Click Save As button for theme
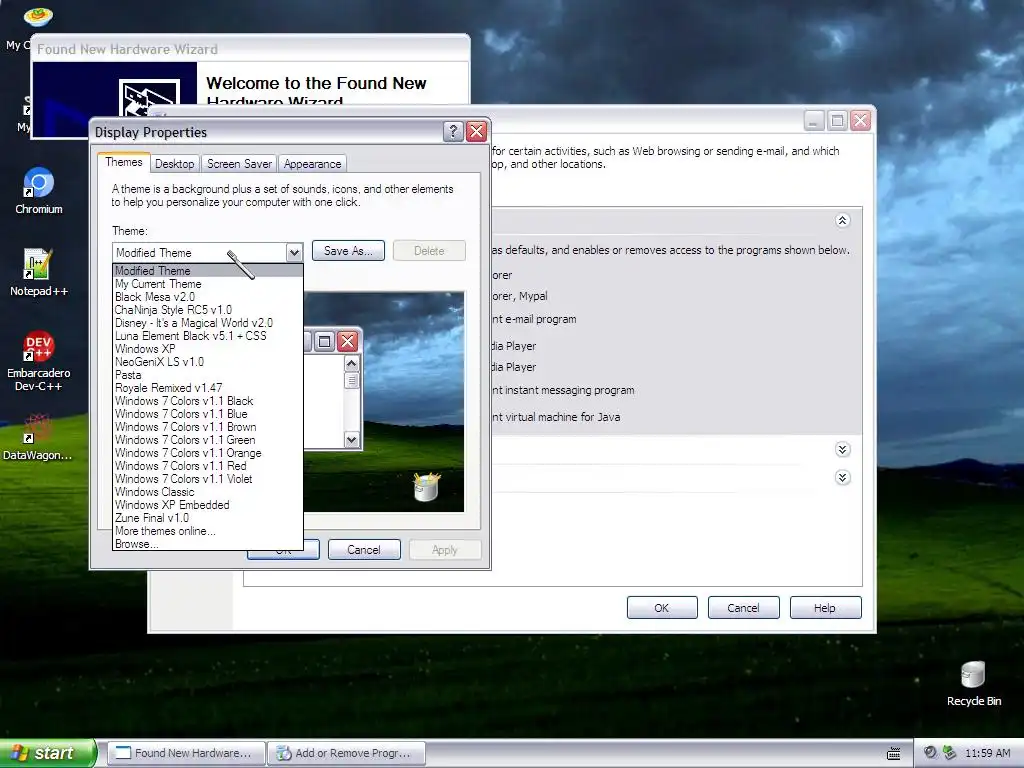The image size is (1024, 768). click(348, 251)
